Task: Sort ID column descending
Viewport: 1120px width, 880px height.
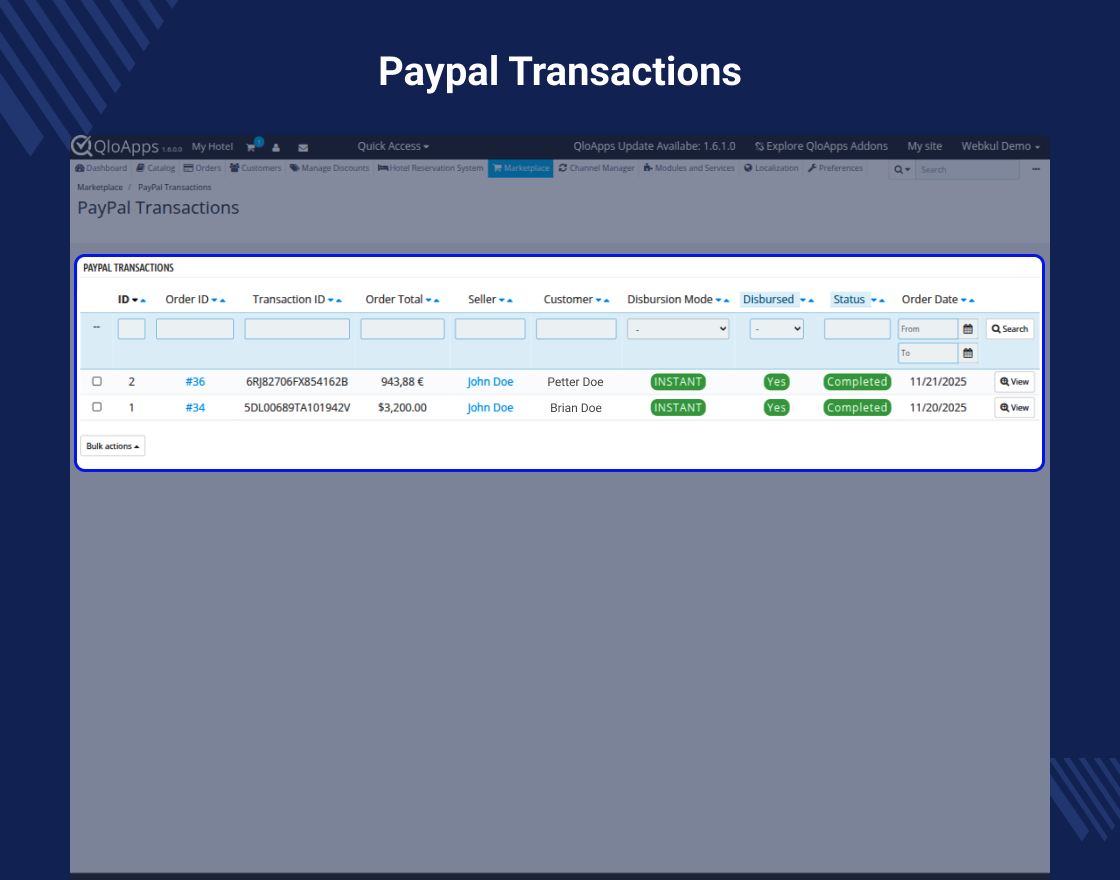Action: click(x=135, y=300)
